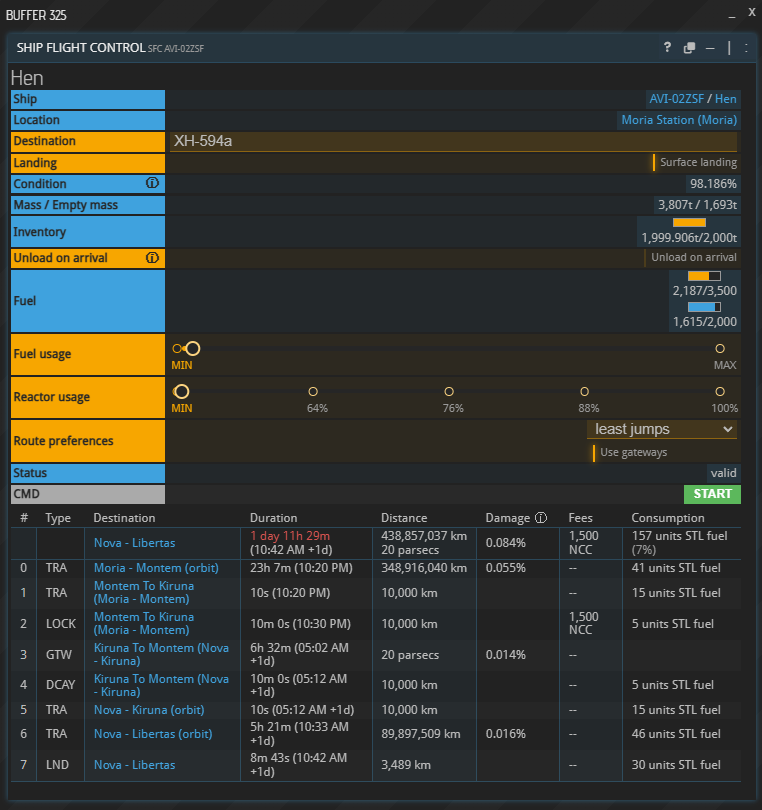Split the tile horizontally with dash icon
This screenshot has width=762, height=810.
click(710, 48)
